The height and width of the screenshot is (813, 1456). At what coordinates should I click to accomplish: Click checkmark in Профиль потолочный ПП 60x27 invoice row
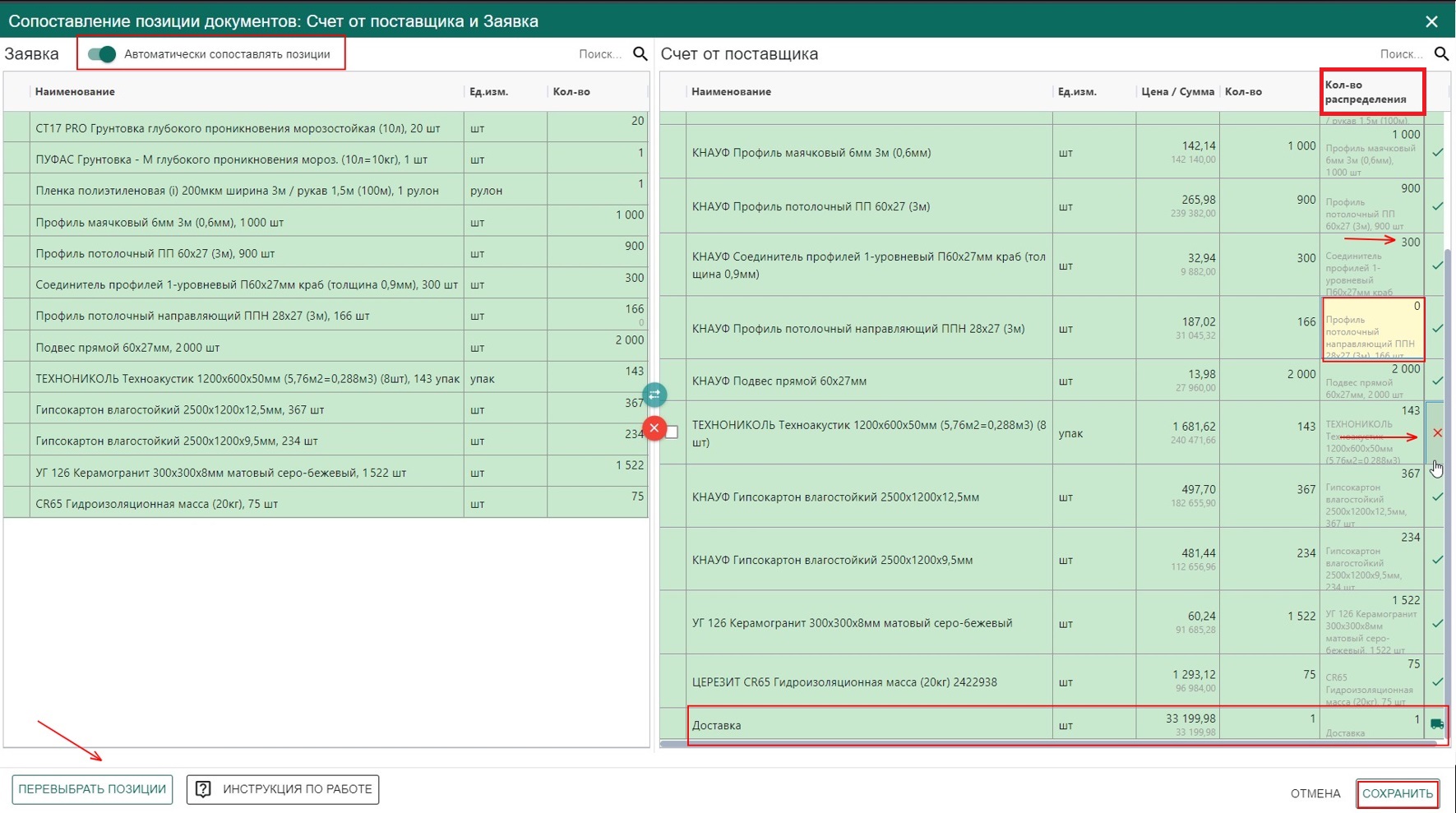tap(1437, 206)
